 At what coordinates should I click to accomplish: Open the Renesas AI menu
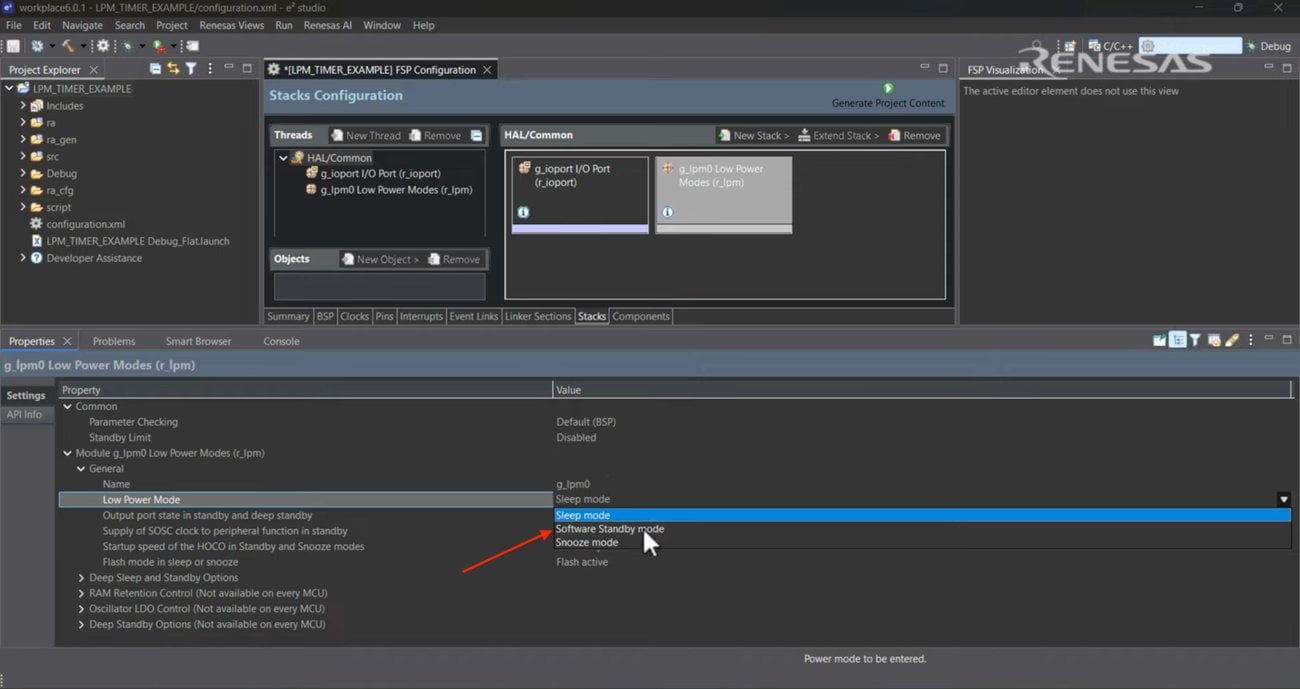tap(329, 25)
